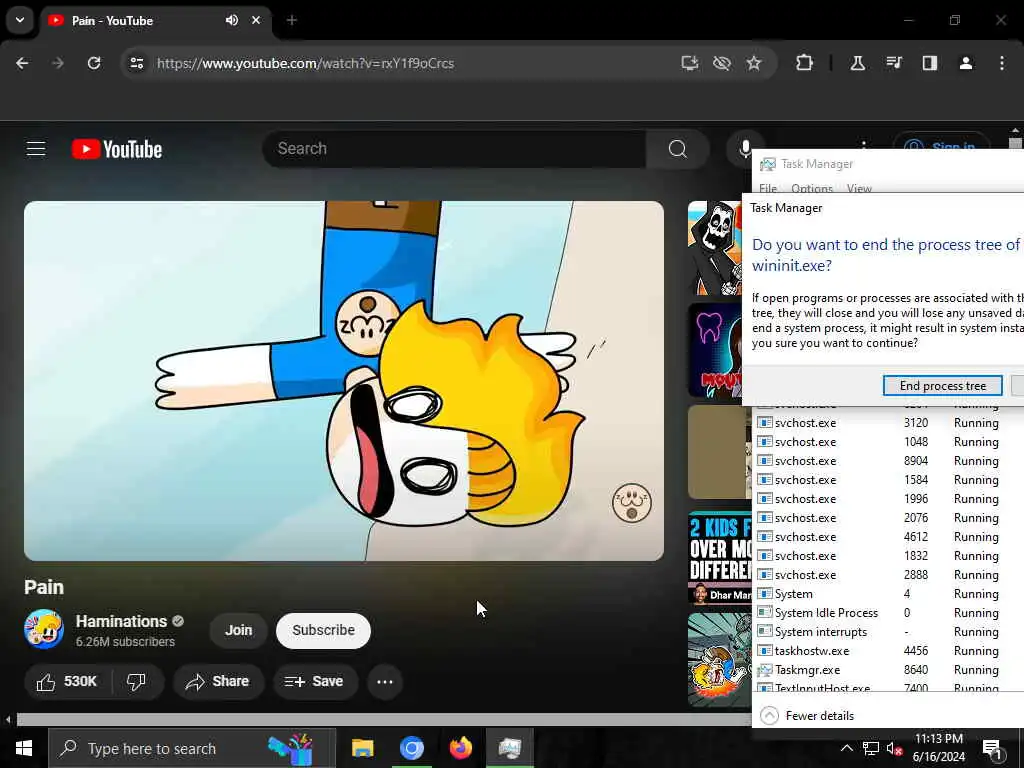Screen dimensions: 1024x768
Task: Open the YouTube hamburger guide menu
Action: (x=36, y=149)
